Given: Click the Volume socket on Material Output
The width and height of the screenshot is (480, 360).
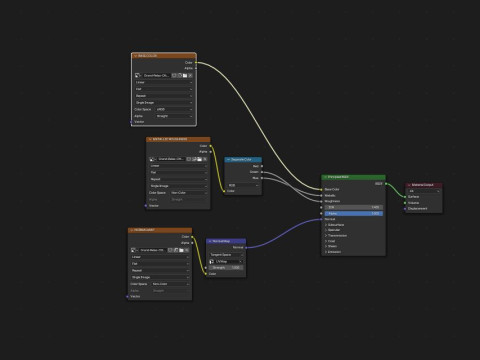Looking at the screenshot, I should point(405,203).
